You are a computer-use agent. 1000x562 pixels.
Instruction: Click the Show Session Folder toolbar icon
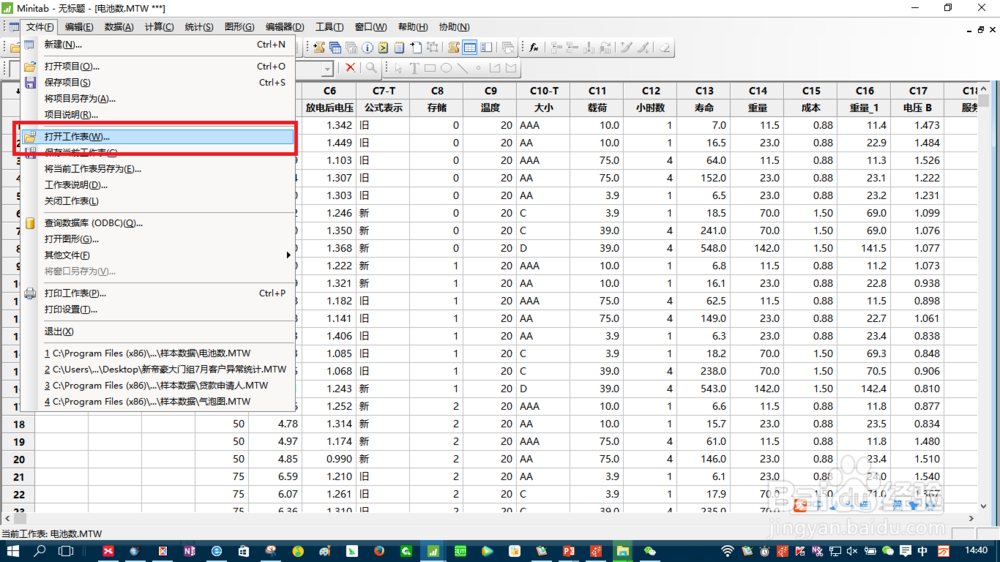pos(319,47)
